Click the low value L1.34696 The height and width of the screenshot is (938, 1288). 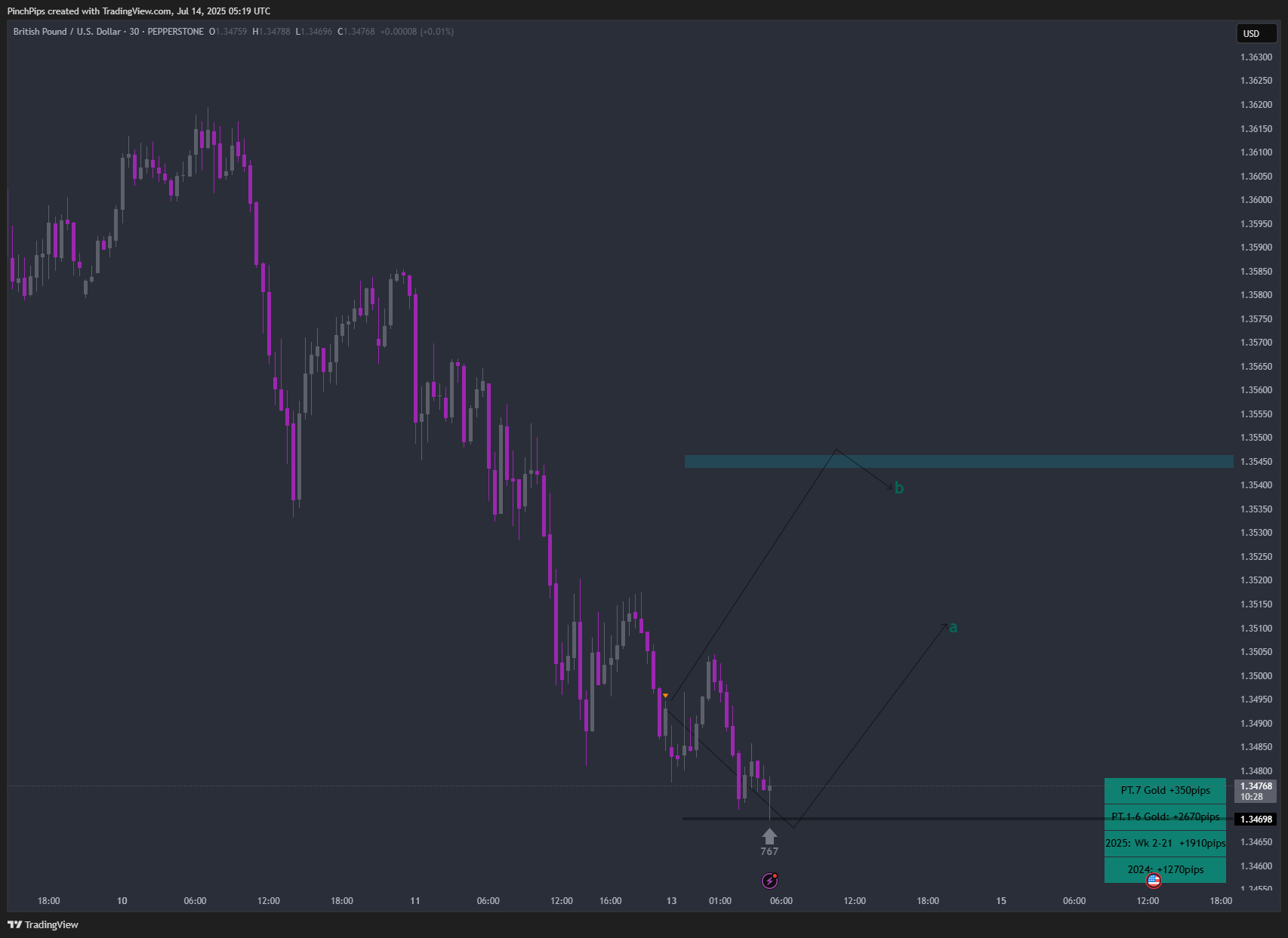313,32
